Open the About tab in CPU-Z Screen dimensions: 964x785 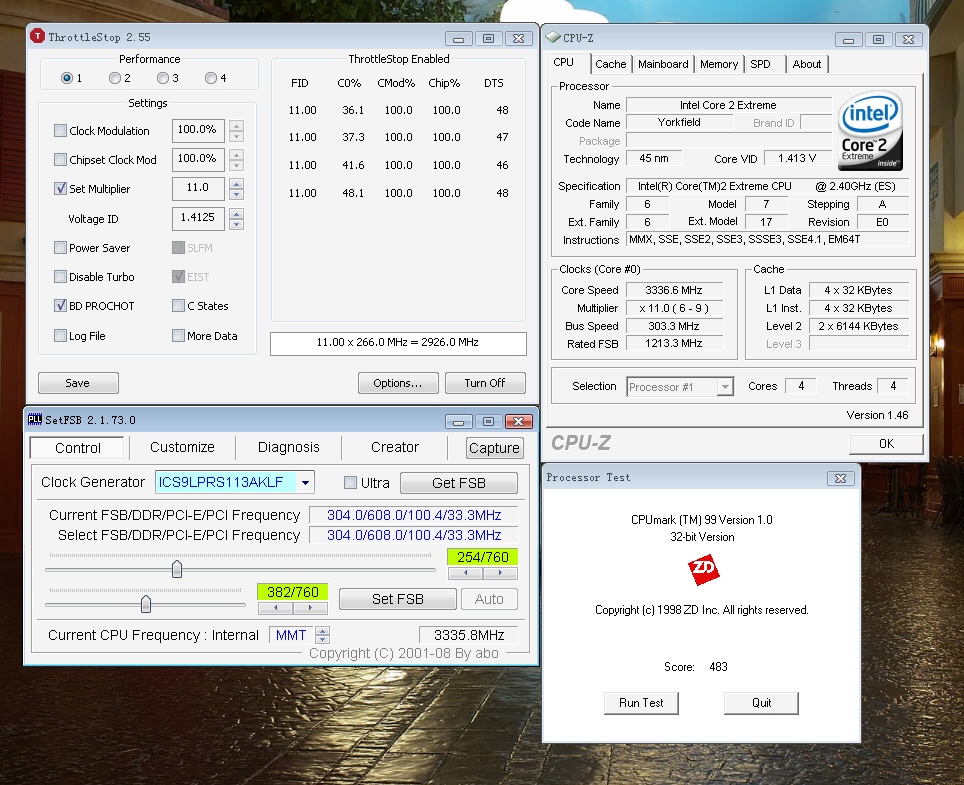[807, 64]
